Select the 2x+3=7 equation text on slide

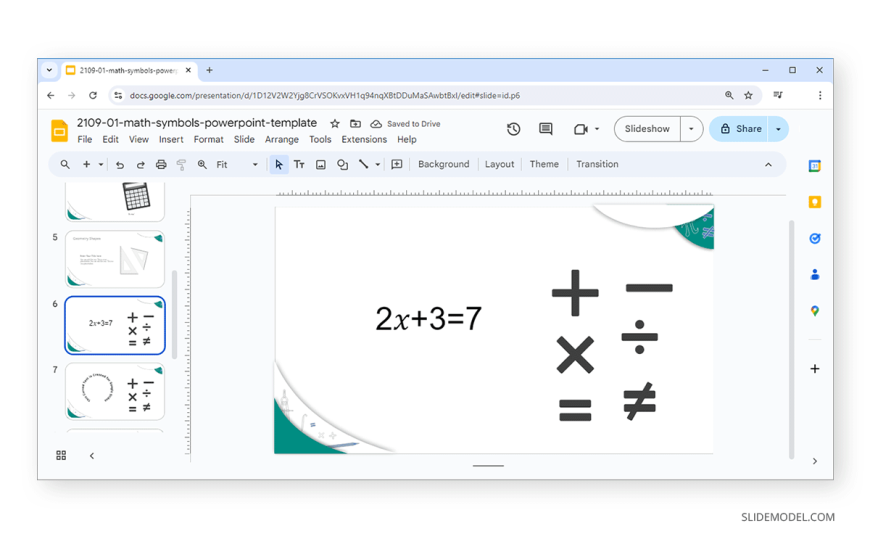pos(428,319)
